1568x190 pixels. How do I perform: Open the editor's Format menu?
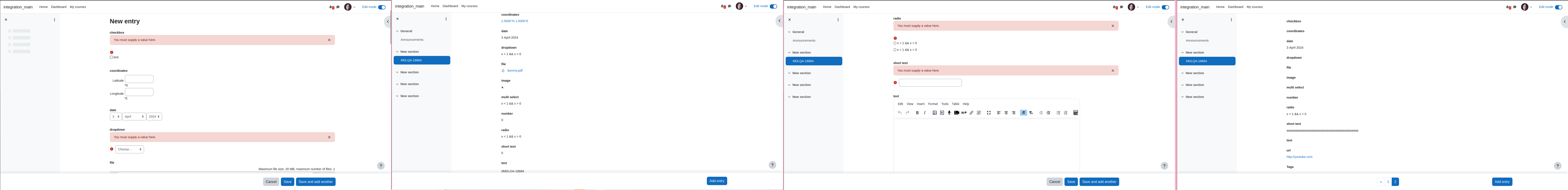933,104
